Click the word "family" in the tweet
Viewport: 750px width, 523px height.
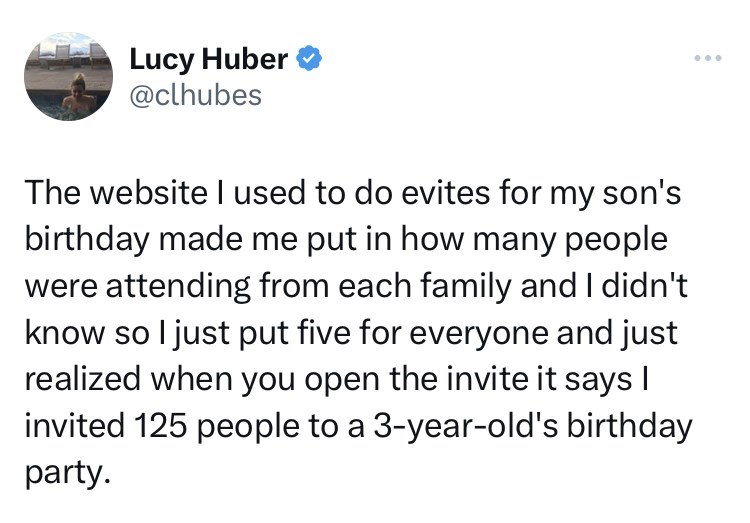(x=481, y=288)
